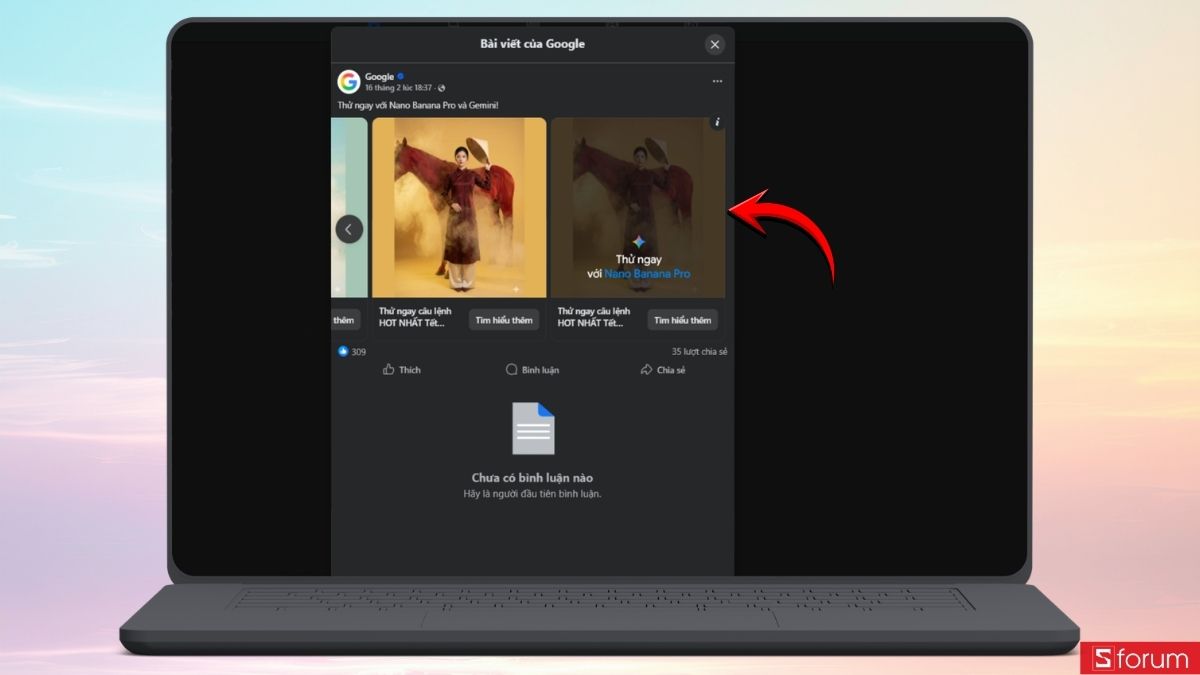Image resolution: width=1200 pixels, height=675 pixels.
Task: Click the public audience globe icon
Action: point(442,88)
